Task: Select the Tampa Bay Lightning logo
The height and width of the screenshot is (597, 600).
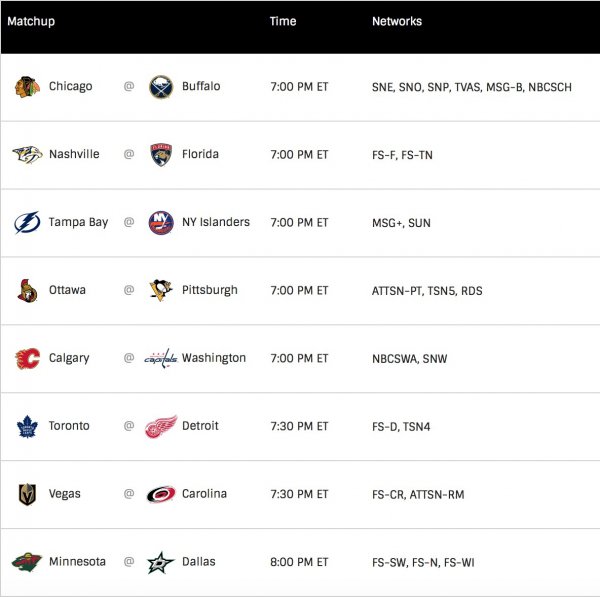Action: pos(27,223)
